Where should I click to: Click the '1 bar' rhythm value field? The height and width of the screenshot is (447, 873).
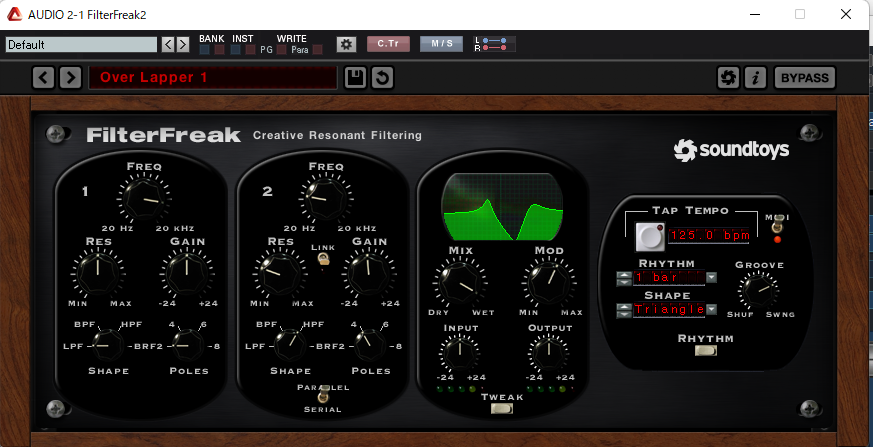point(669,277)
